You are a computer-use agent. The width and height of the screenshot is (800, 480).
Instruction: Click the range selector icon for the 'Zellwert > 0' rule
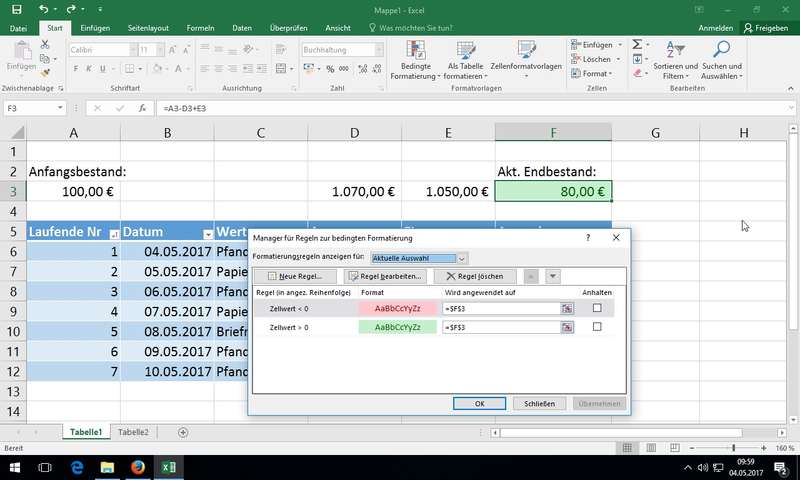pos(567,327)
